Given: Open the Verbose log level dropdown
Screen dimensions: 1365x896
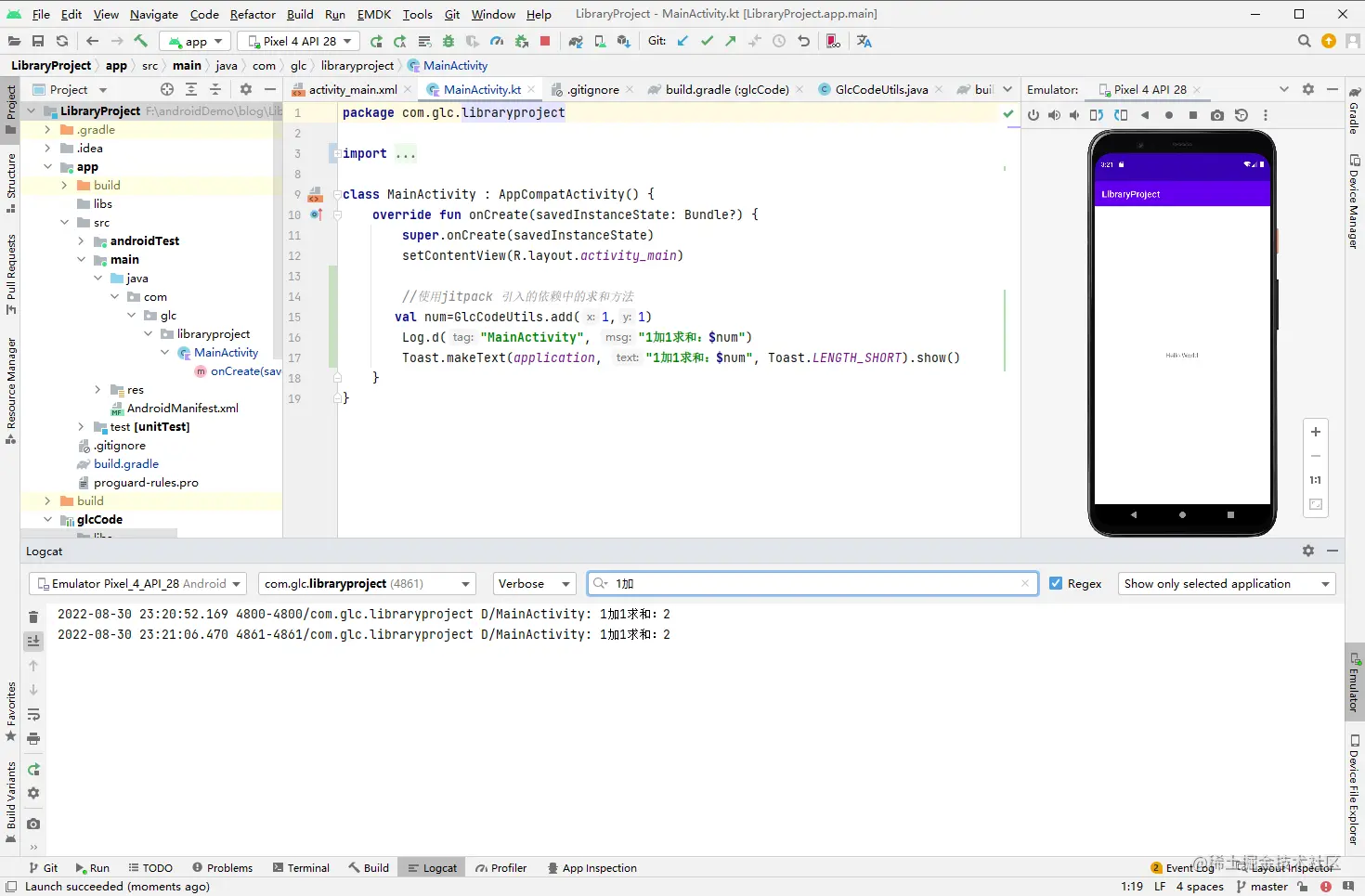Looking at the screenshot, I should [534, 584].
